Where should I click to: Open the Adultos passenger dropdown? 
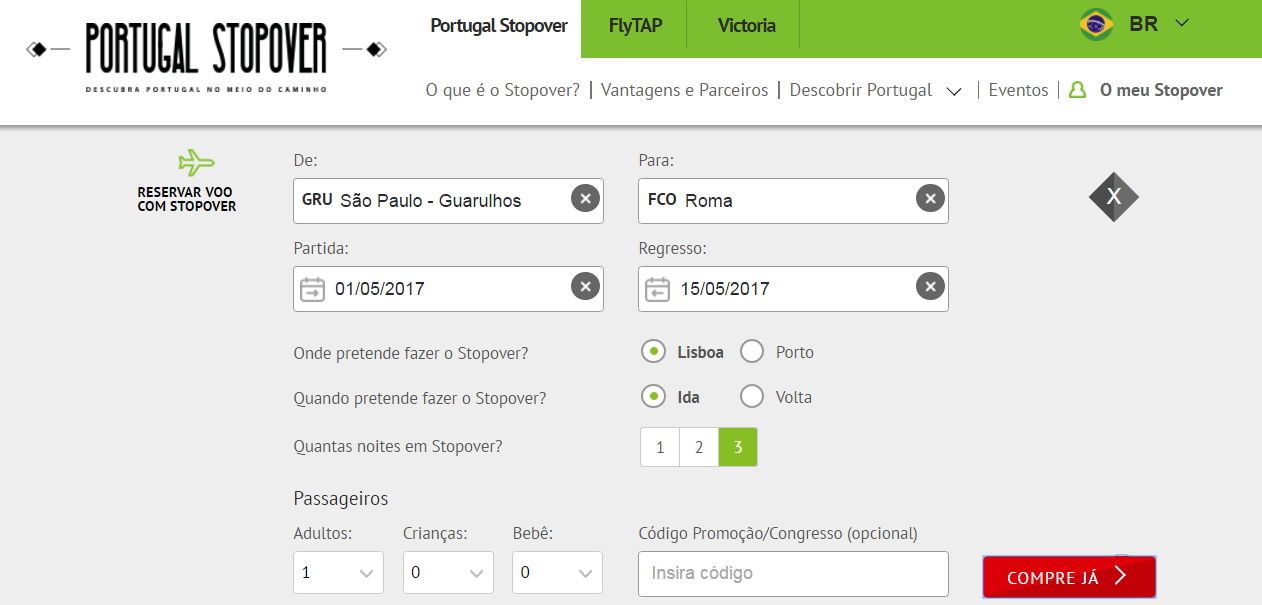click(339, 573)
